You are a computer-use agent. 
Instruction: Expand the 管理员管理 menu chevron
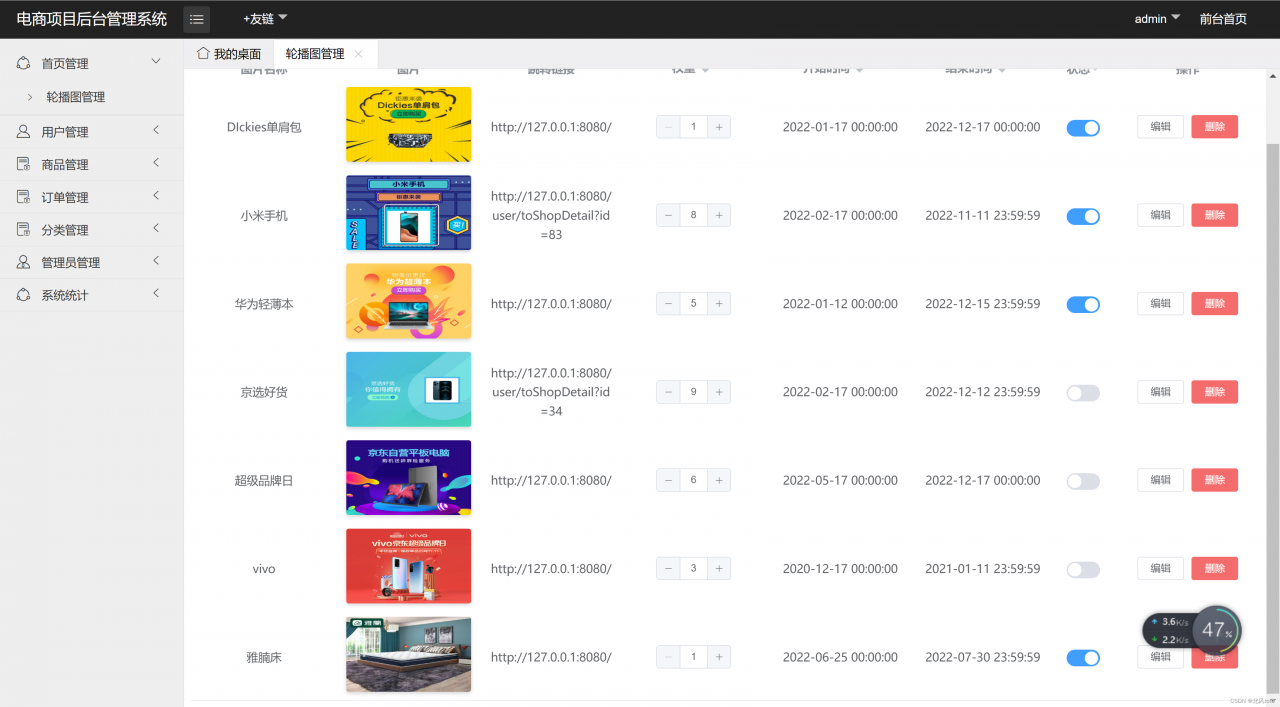pos(156,261)
